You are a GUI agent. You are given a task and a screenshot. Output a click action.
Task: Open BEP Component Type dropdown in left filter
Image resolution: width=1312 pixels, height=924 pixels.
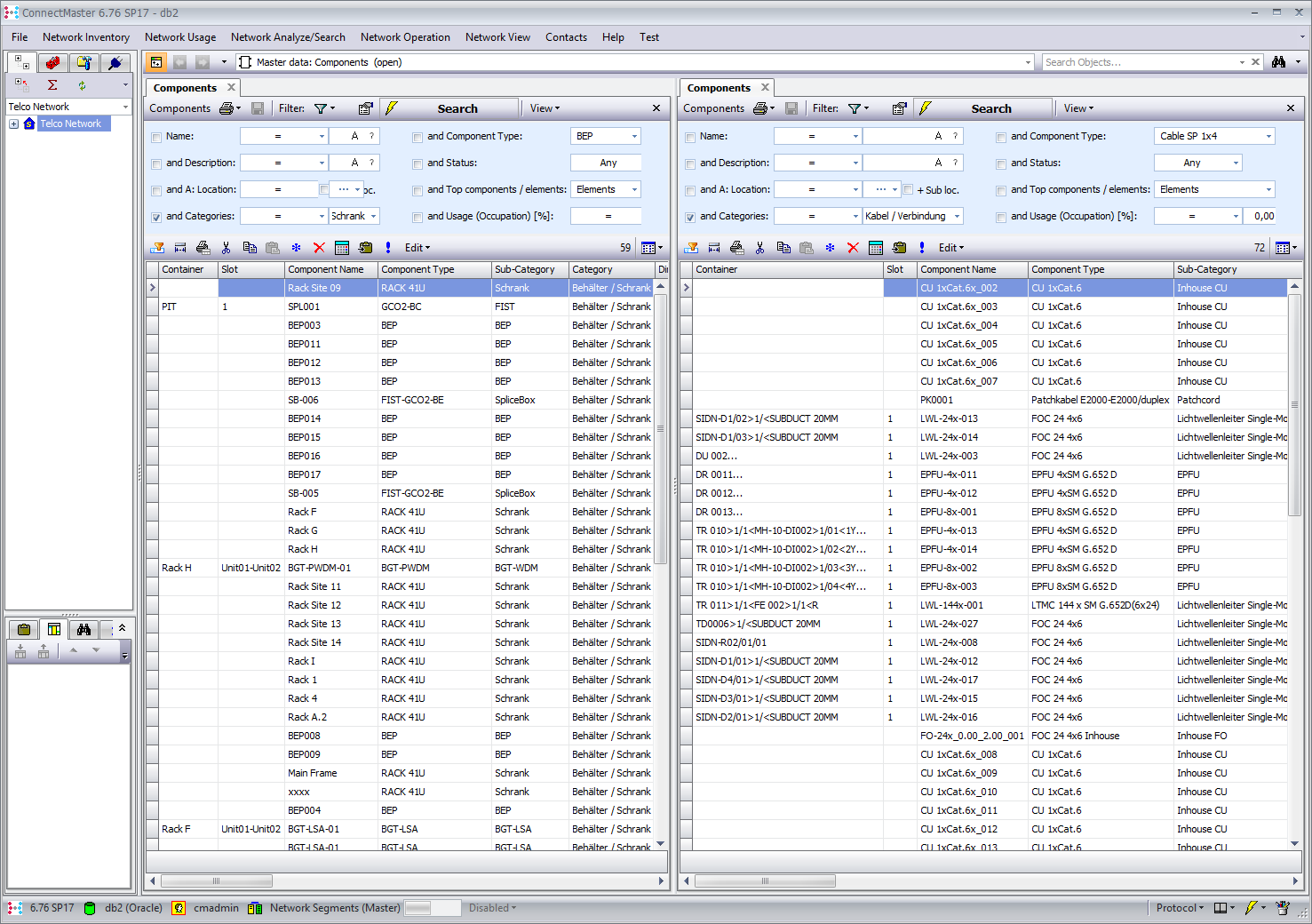click(x=634, y=136)
